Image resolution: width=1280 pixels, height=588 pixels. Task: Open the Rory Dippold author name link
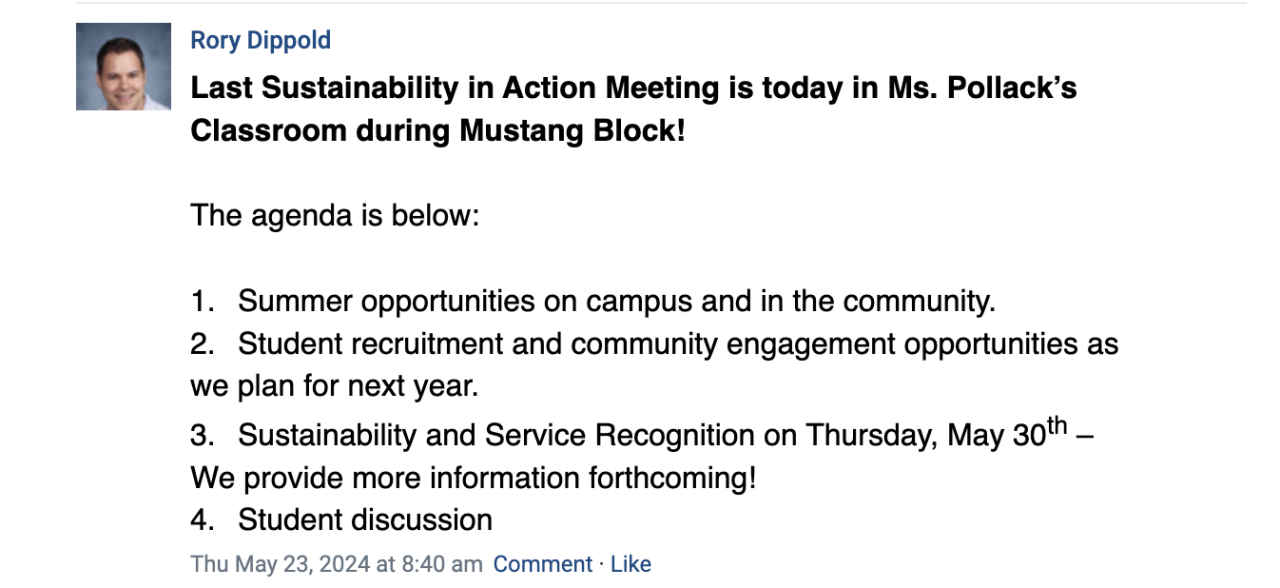pyautogui.click(x=260, y=41)
